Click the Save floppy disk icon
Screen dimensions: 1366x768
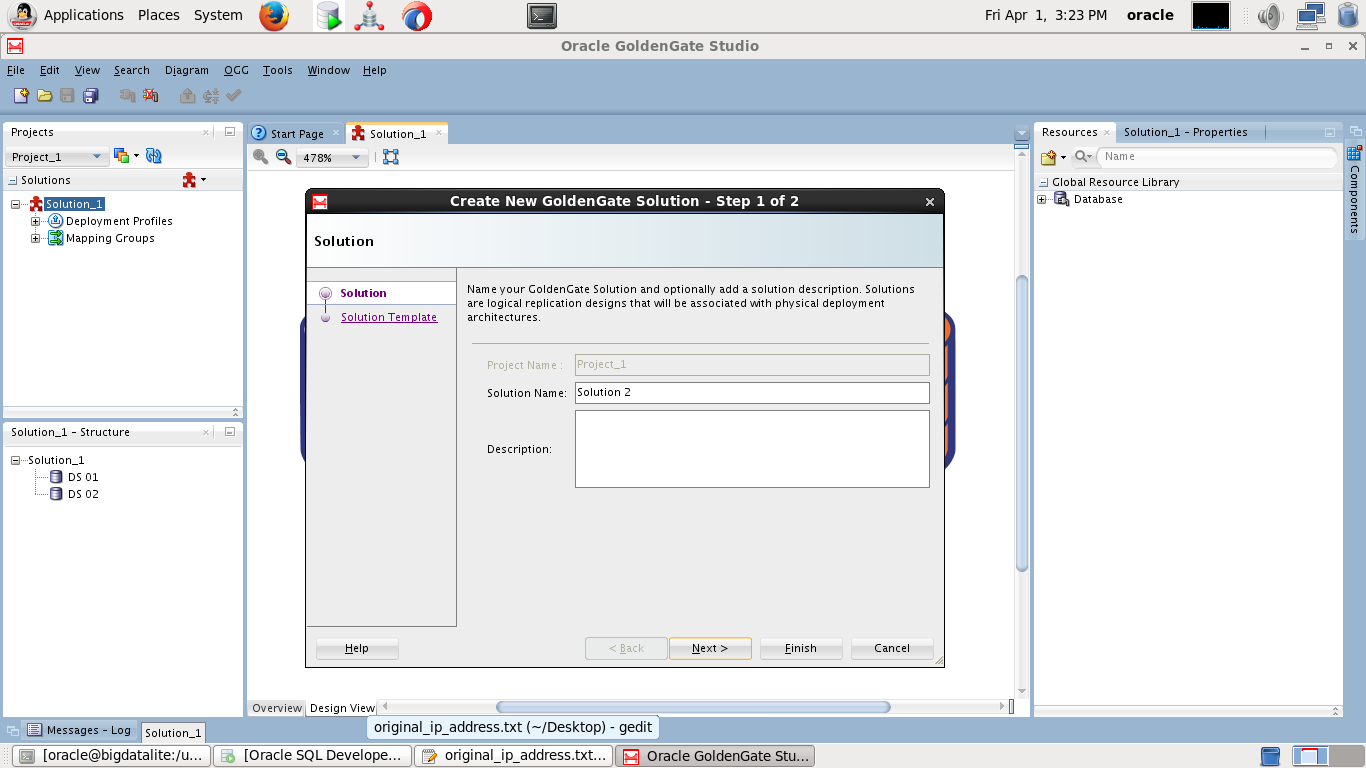click(67, 96)
